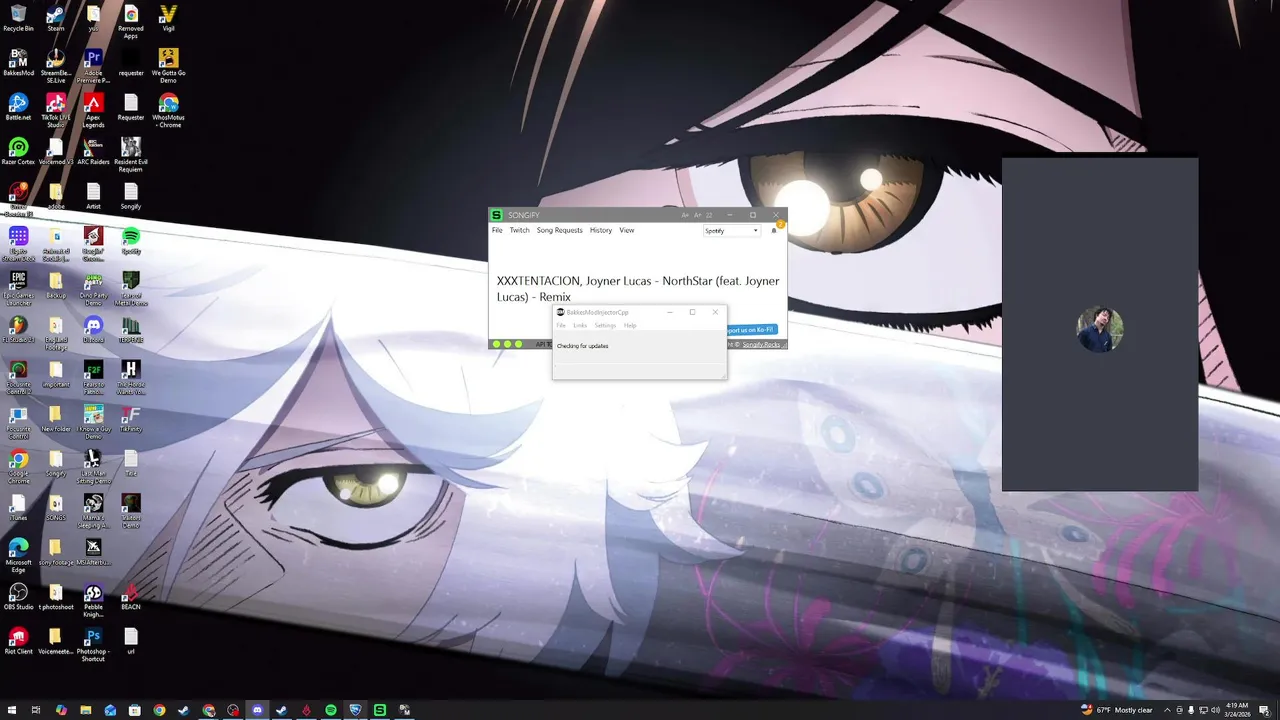Click the profile avatar in the dark panel

coord(1100,329)
